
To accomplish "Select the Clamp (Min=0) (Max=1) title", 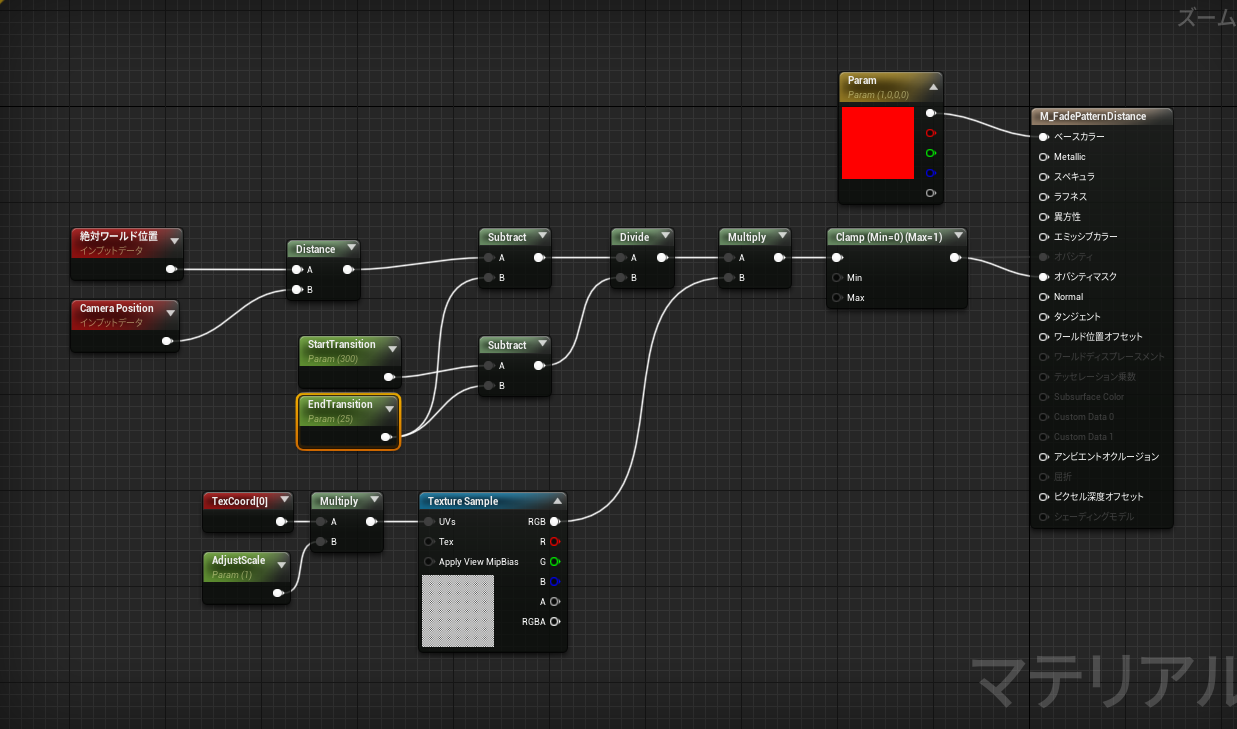I will pos(889,237).
